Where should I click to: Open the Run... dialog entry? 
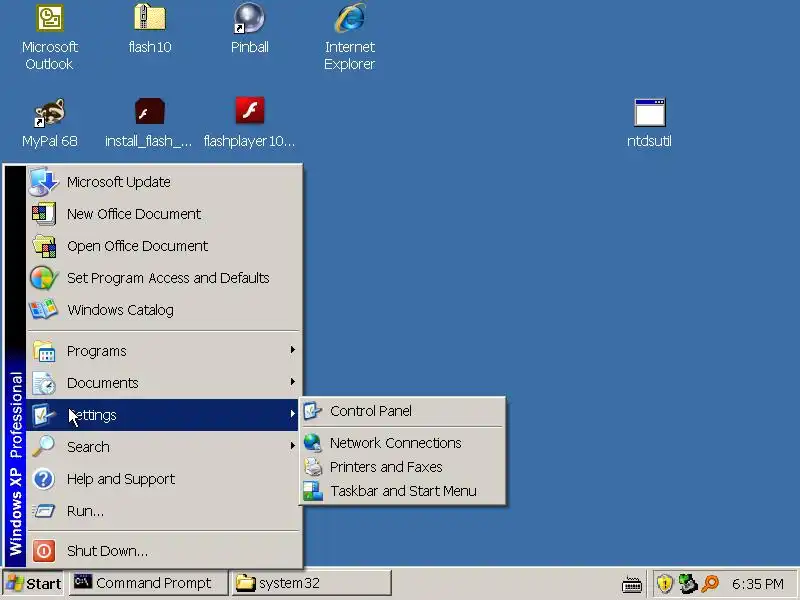click(x=163, y=511)
